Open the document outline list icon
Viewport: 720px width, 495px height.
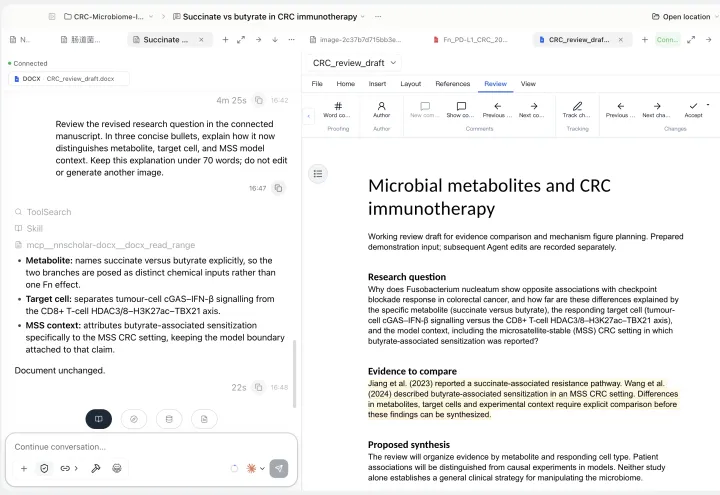tap(318, 174)
